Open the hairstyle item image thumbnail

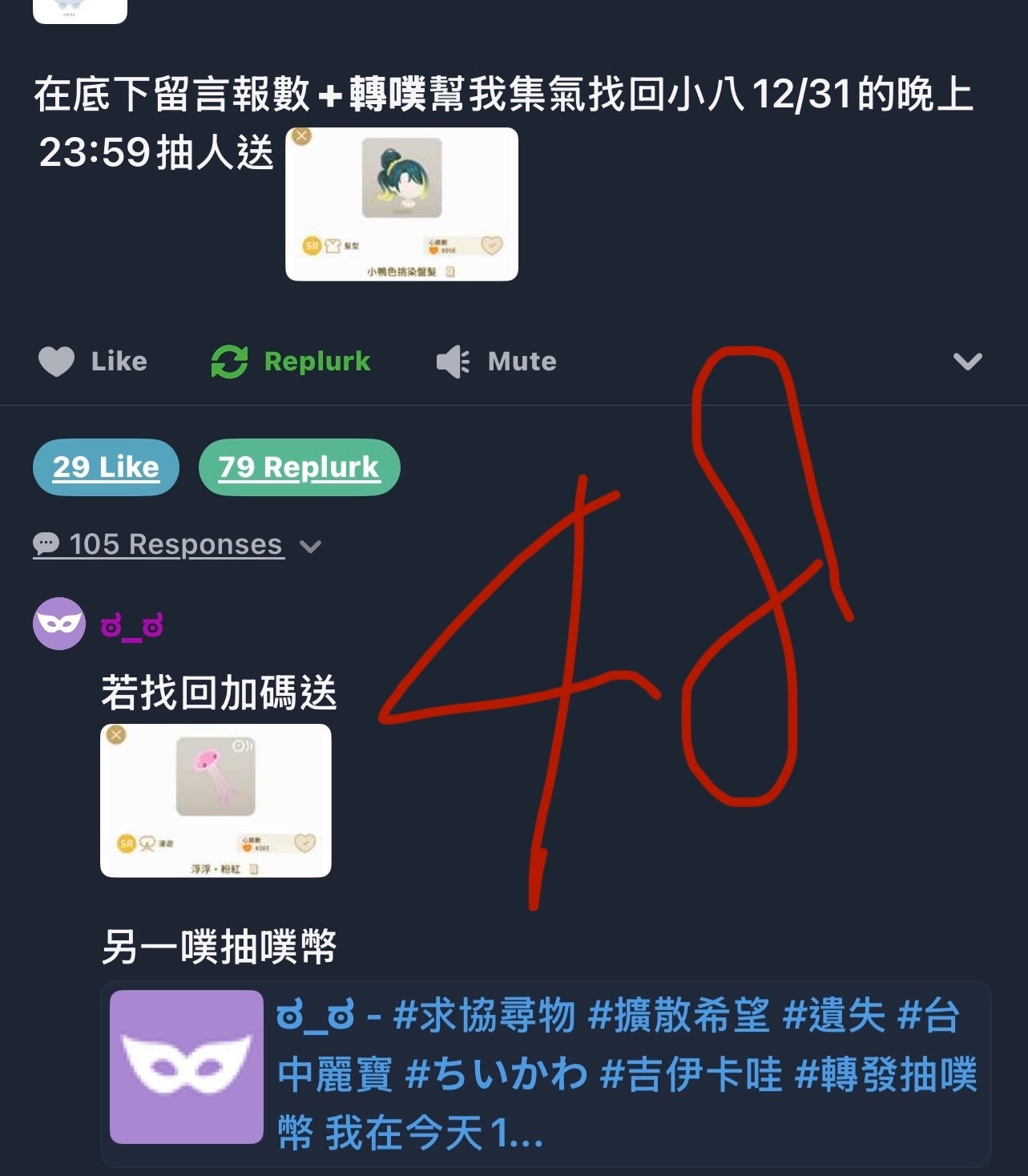coord(402,204)
